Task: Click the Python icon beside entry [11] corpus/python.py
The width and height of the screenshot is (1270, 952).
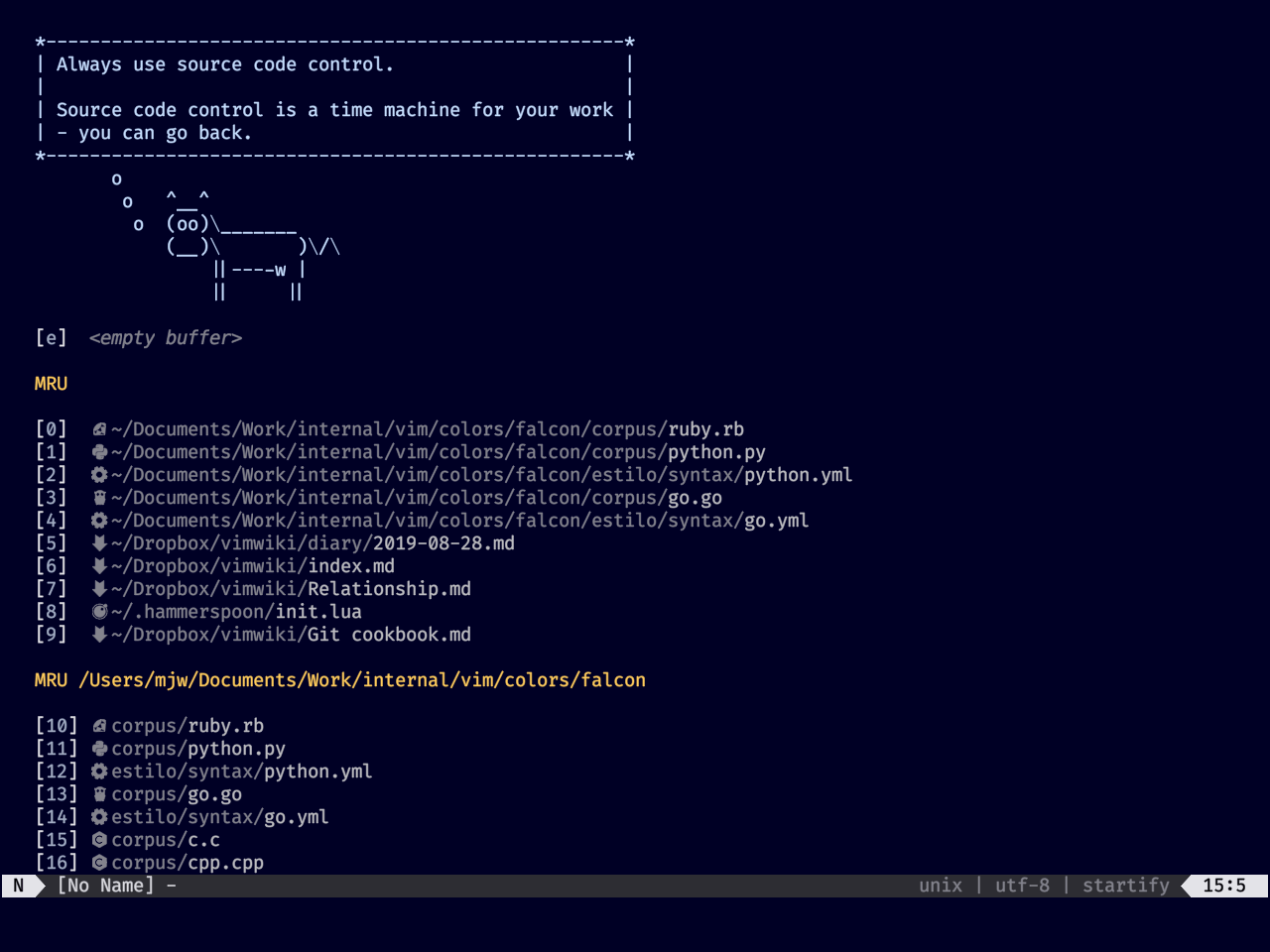Action: (99, 749)
